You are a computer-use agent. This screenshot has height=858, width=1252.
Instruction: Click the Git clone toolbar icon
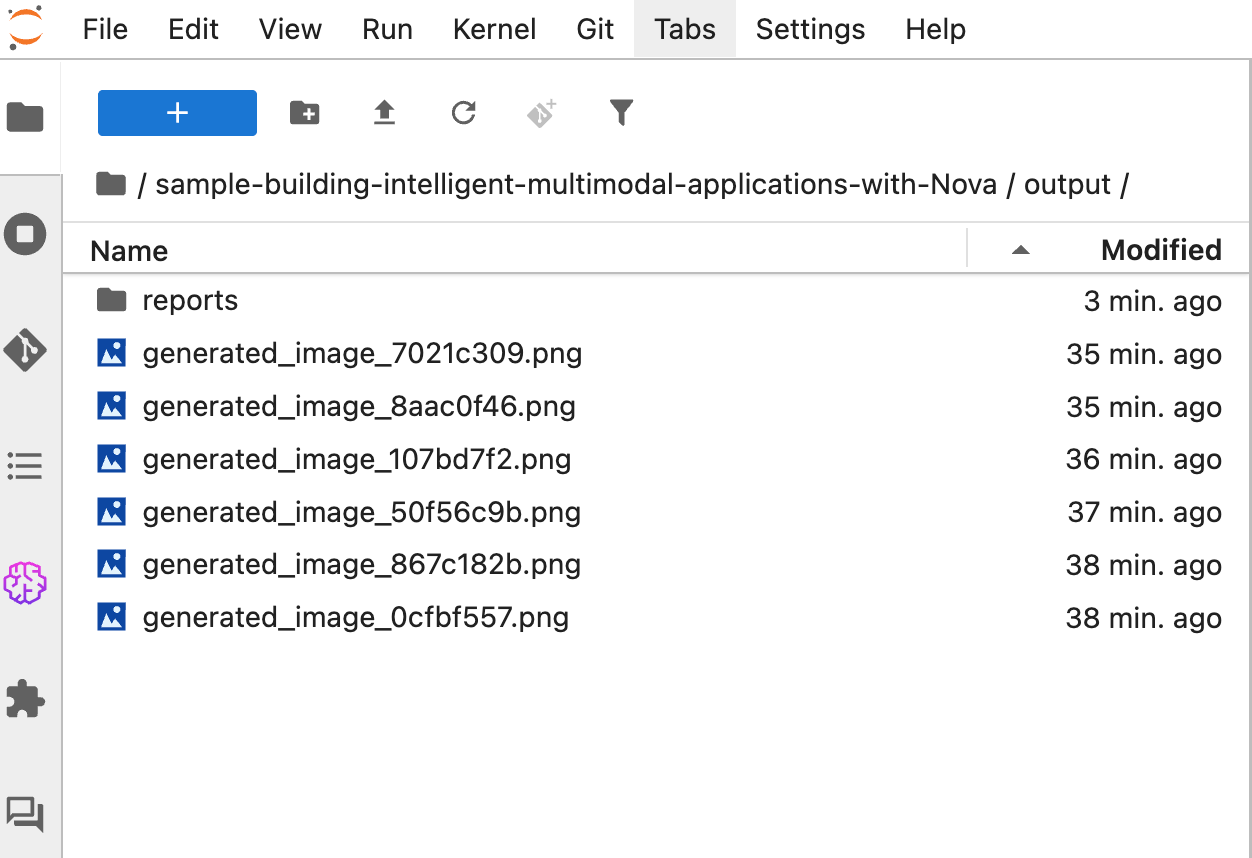[x=541, y=113]
